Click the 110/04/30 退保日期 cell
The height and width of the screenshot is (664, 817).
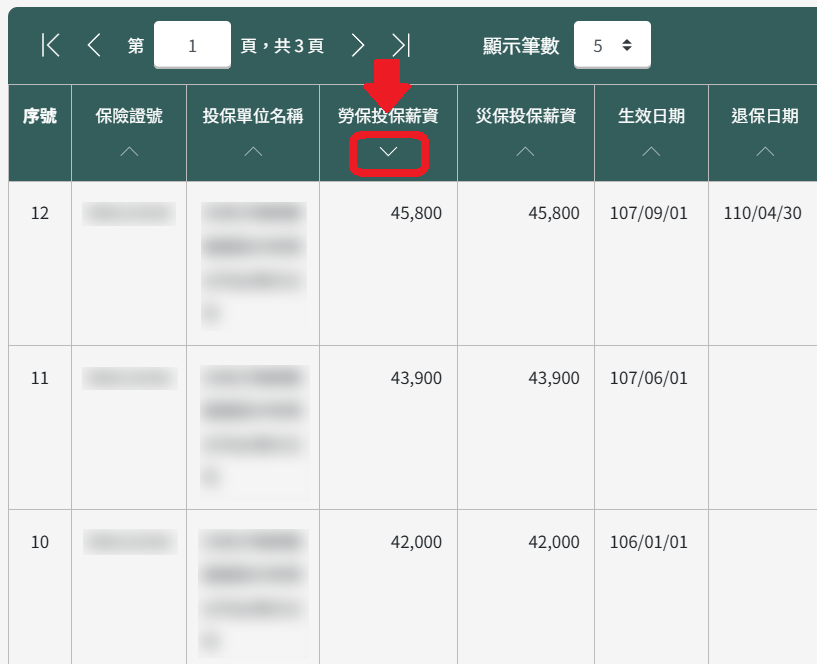coord(762,214)
